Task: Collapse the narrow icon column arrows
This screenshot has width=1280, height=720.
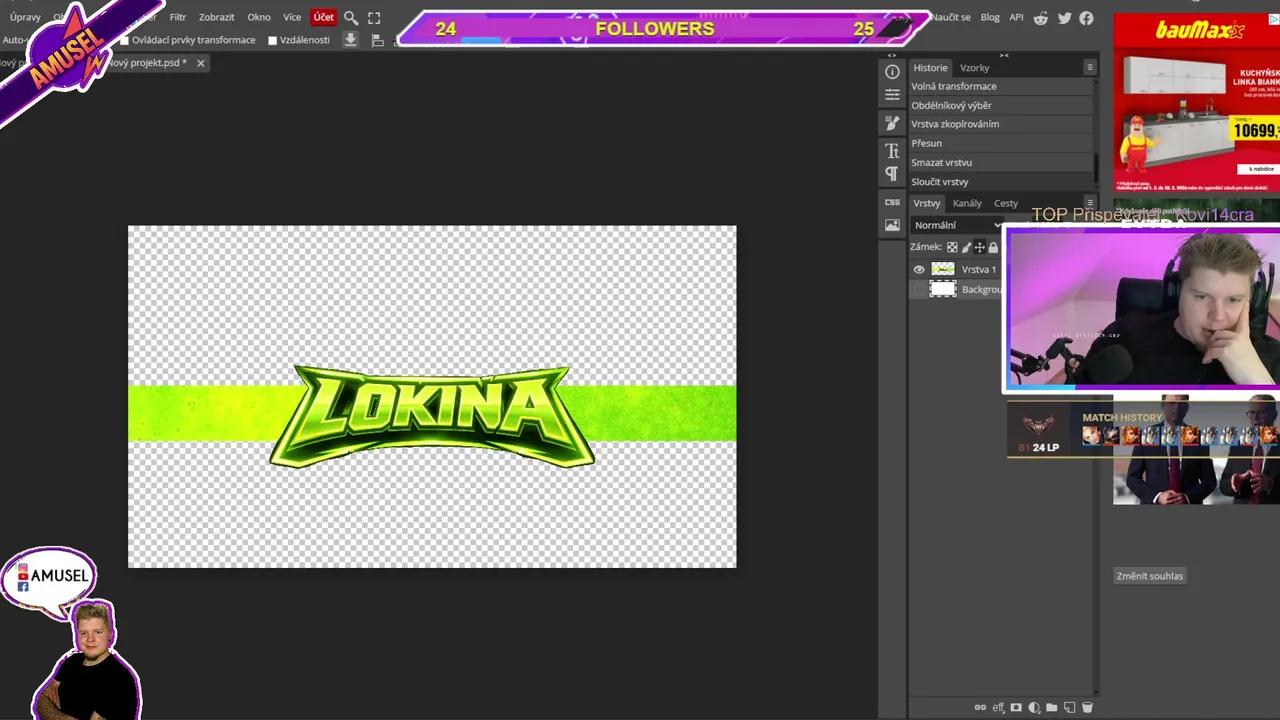Action: tap(892, 55)
